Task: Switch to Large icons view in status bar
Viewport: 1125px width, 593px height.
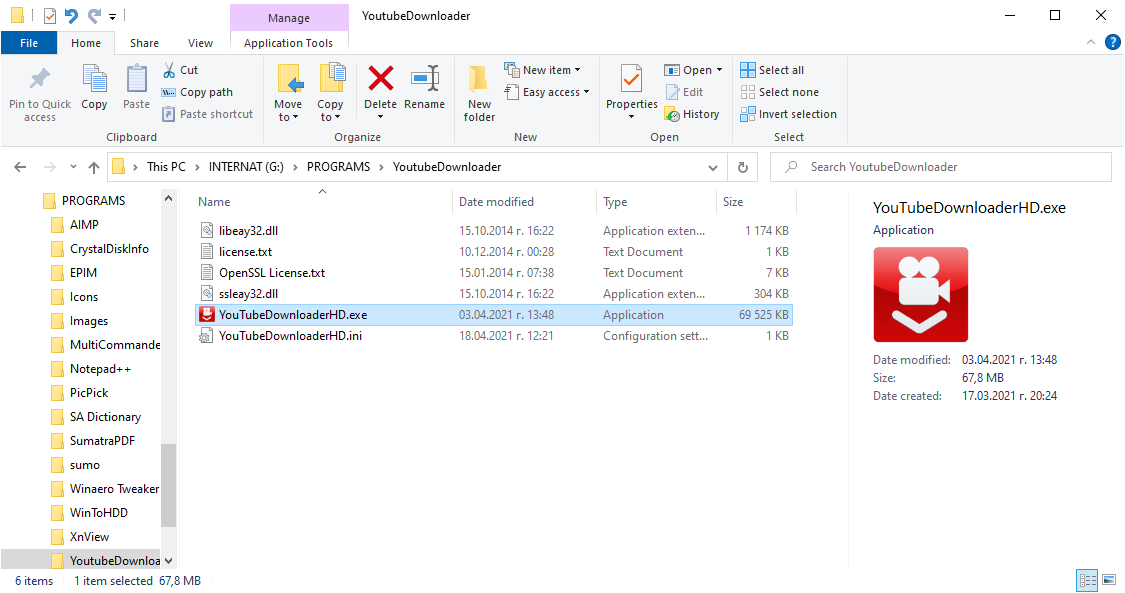Action: (x=1109, y=579)
